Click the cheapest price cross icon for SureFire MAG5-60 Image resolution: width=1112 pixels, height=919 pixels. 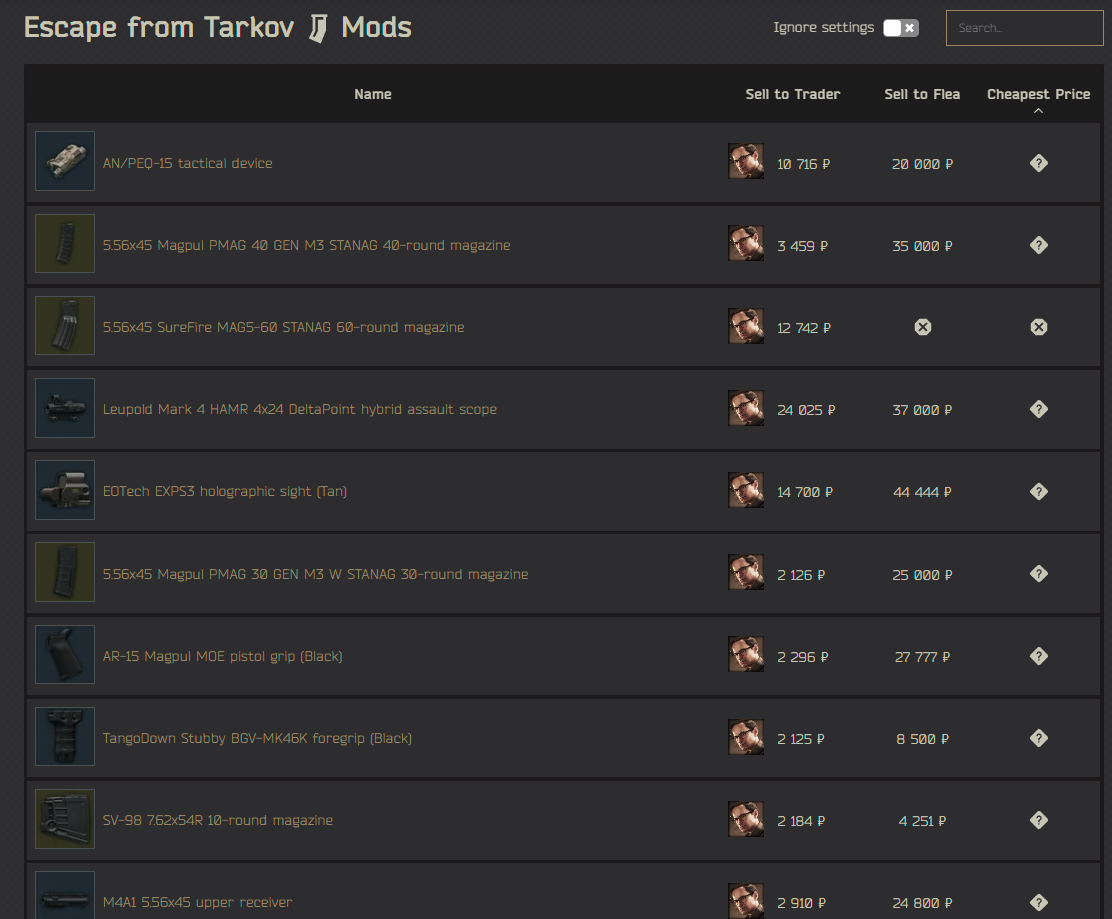tap(1038, 326)
